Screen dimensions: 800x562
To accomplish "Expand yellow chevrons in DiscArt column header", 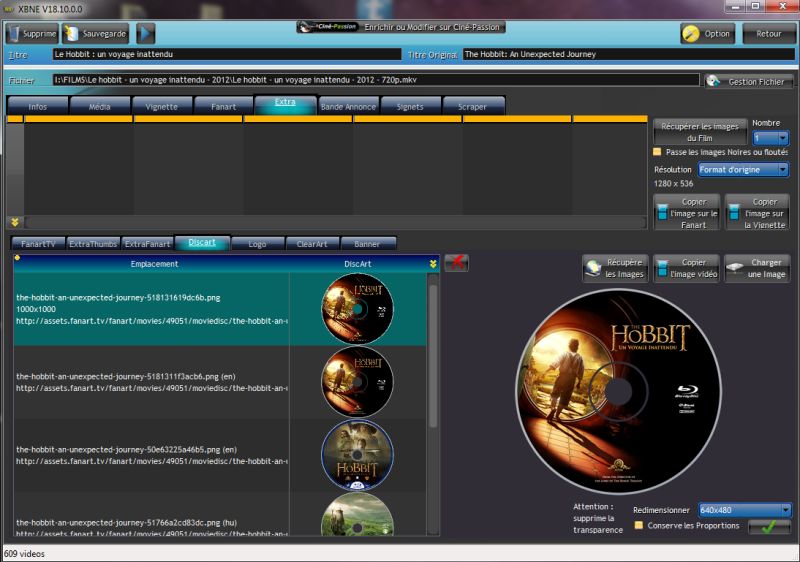I will (433, 264).
